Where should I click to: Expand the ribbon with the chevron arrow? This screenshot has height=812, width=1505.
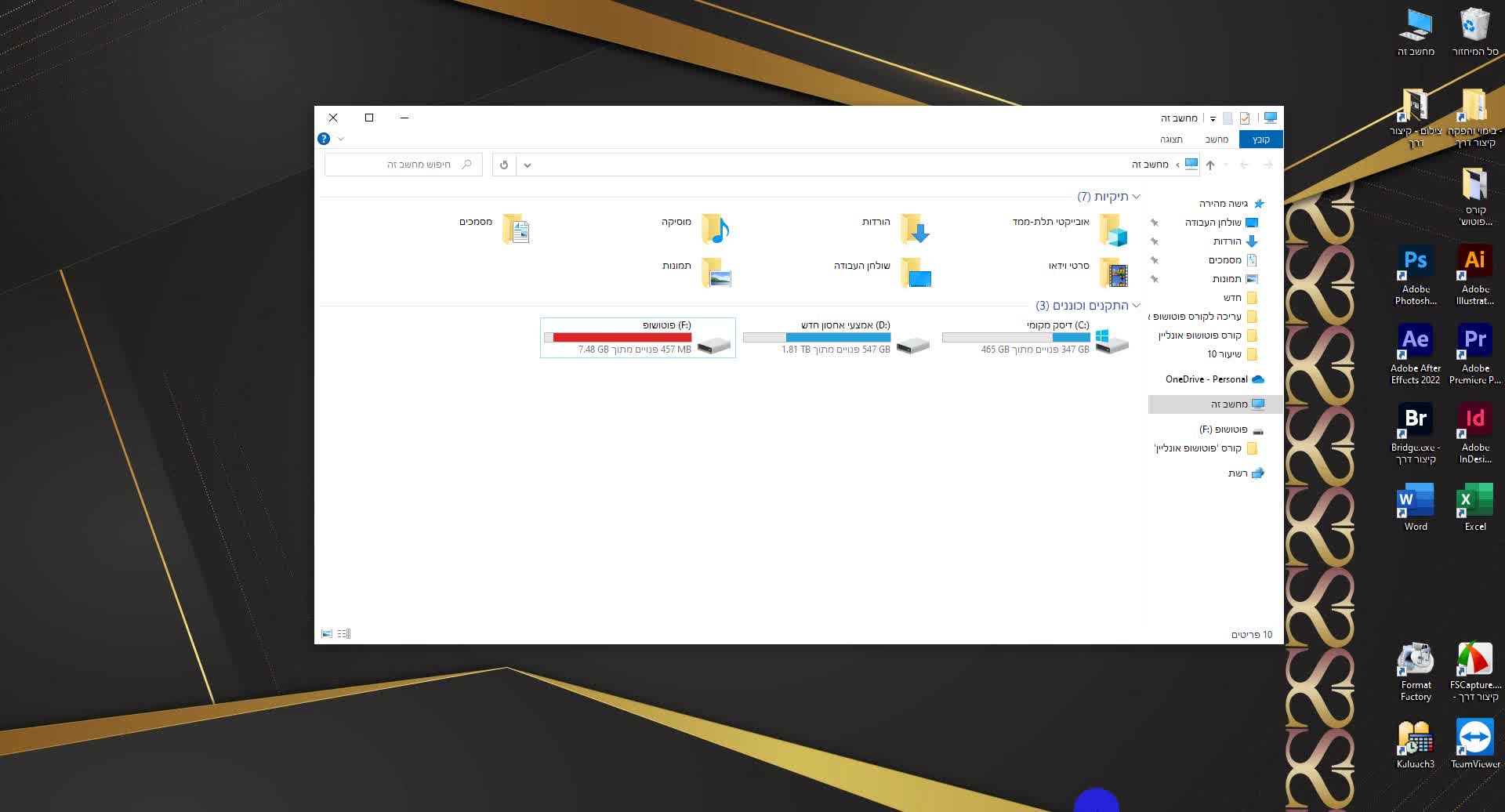tap(341, 139)
